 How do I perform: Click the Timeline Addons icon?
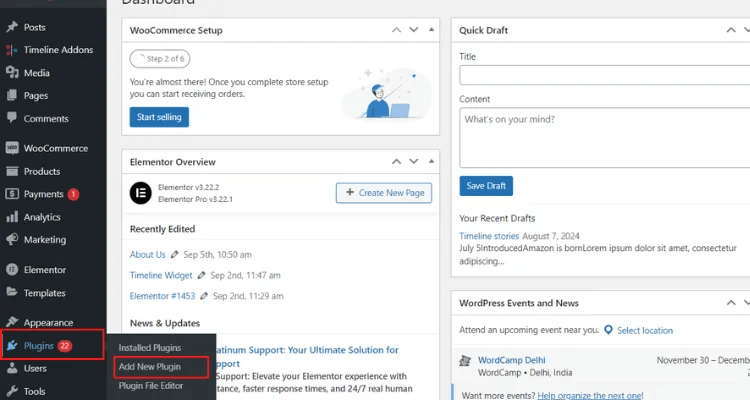[x=12, y=50]
